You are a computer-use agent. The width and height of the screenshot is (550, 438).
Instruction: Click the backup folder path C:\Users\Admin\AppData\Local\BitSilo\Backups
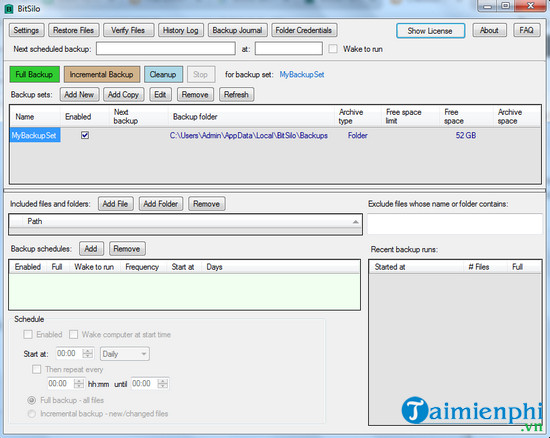pos(249,136)
